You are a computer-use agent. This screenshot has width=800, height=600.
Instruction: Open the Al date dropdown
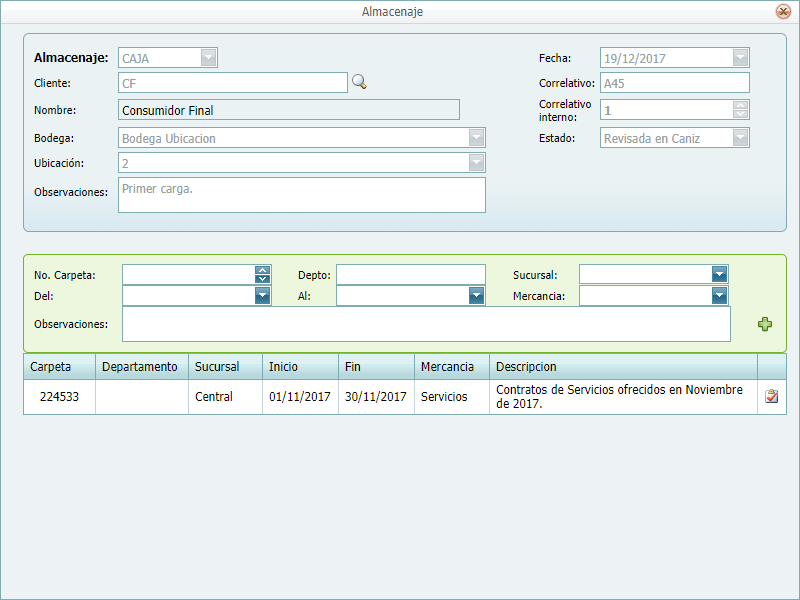point(476,295)
